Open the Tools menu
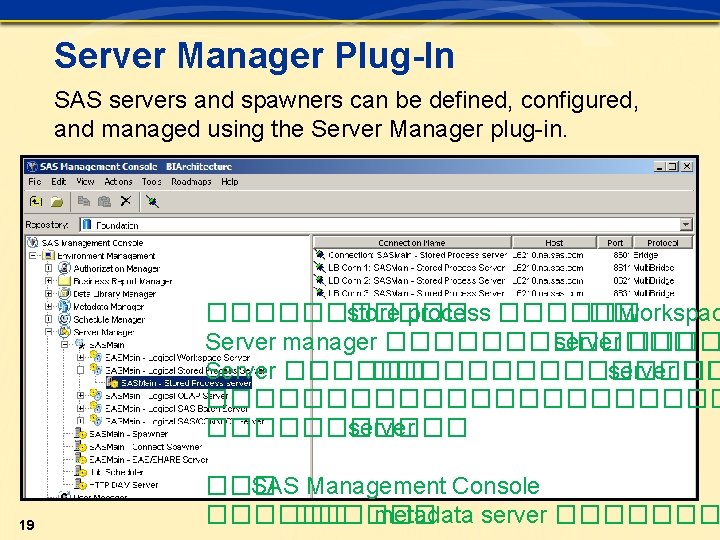Image resolution: width=720 pixels, height=540 pixels. 151,182
